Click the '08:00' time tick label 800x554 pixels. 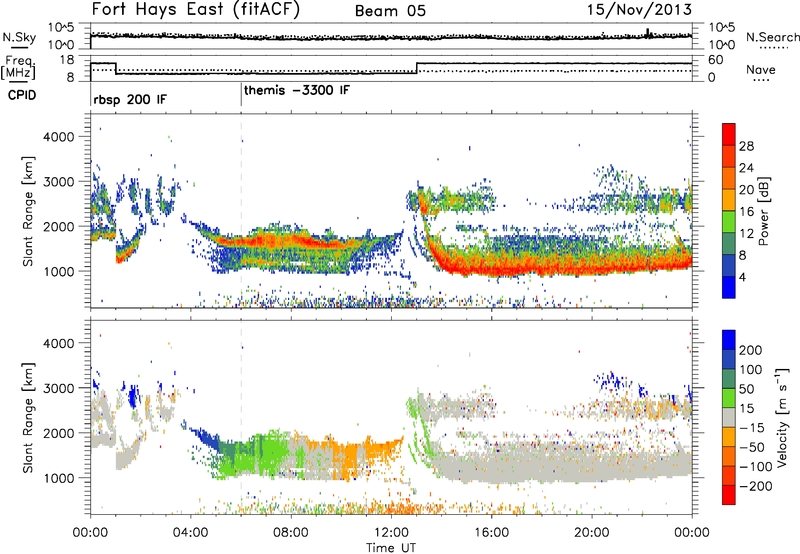pyautogui.click(x=290, y=533)
